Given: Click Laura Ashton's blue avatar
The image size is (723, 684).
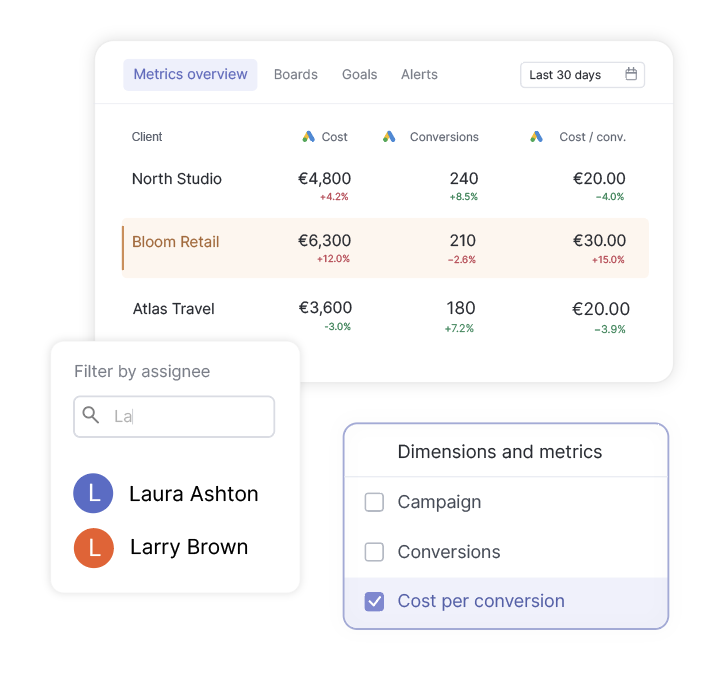Looking at the screenshot, I should point(93,493).
